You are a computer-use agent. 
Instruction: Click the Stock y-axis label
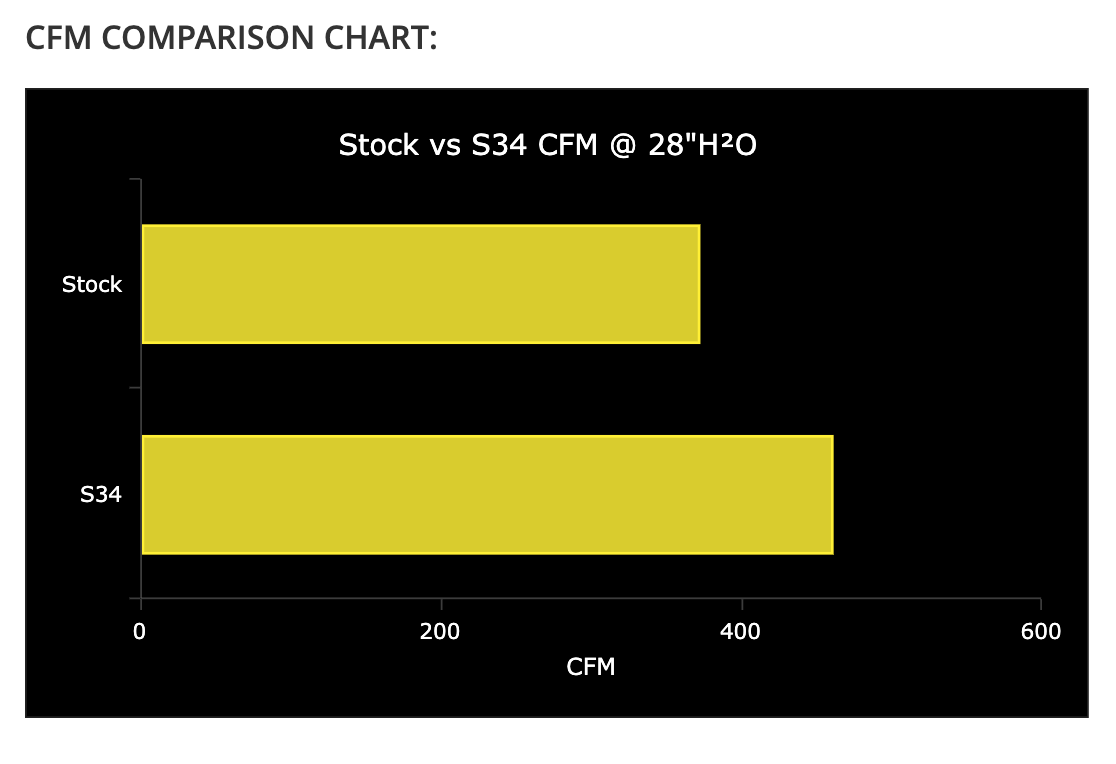click(92, 284)
